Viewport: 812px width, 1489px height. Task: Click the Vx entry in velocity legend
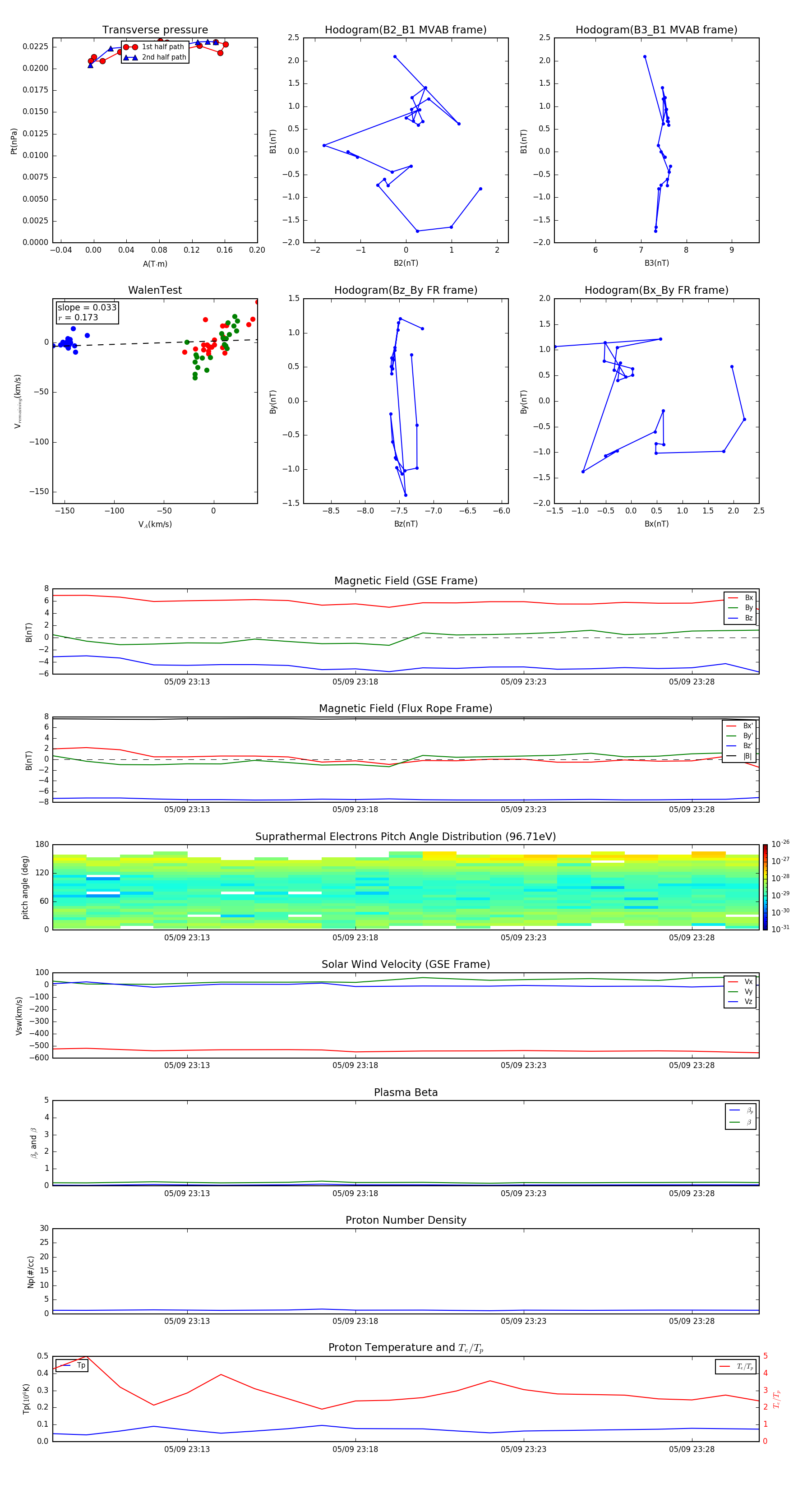[740, 981]
